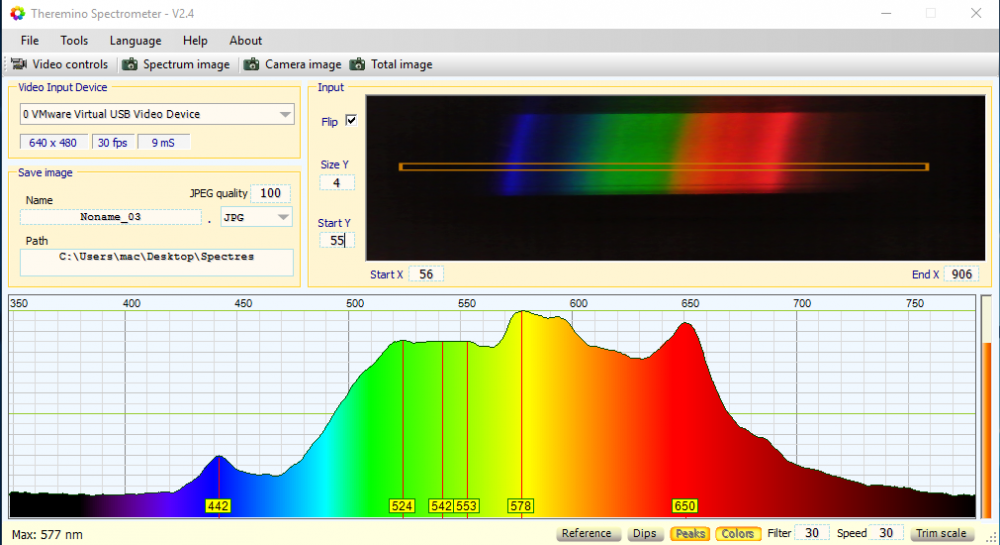Click the window resize grip corner
The height and width of the screenshot is (545, 1000).
(992, 537)
